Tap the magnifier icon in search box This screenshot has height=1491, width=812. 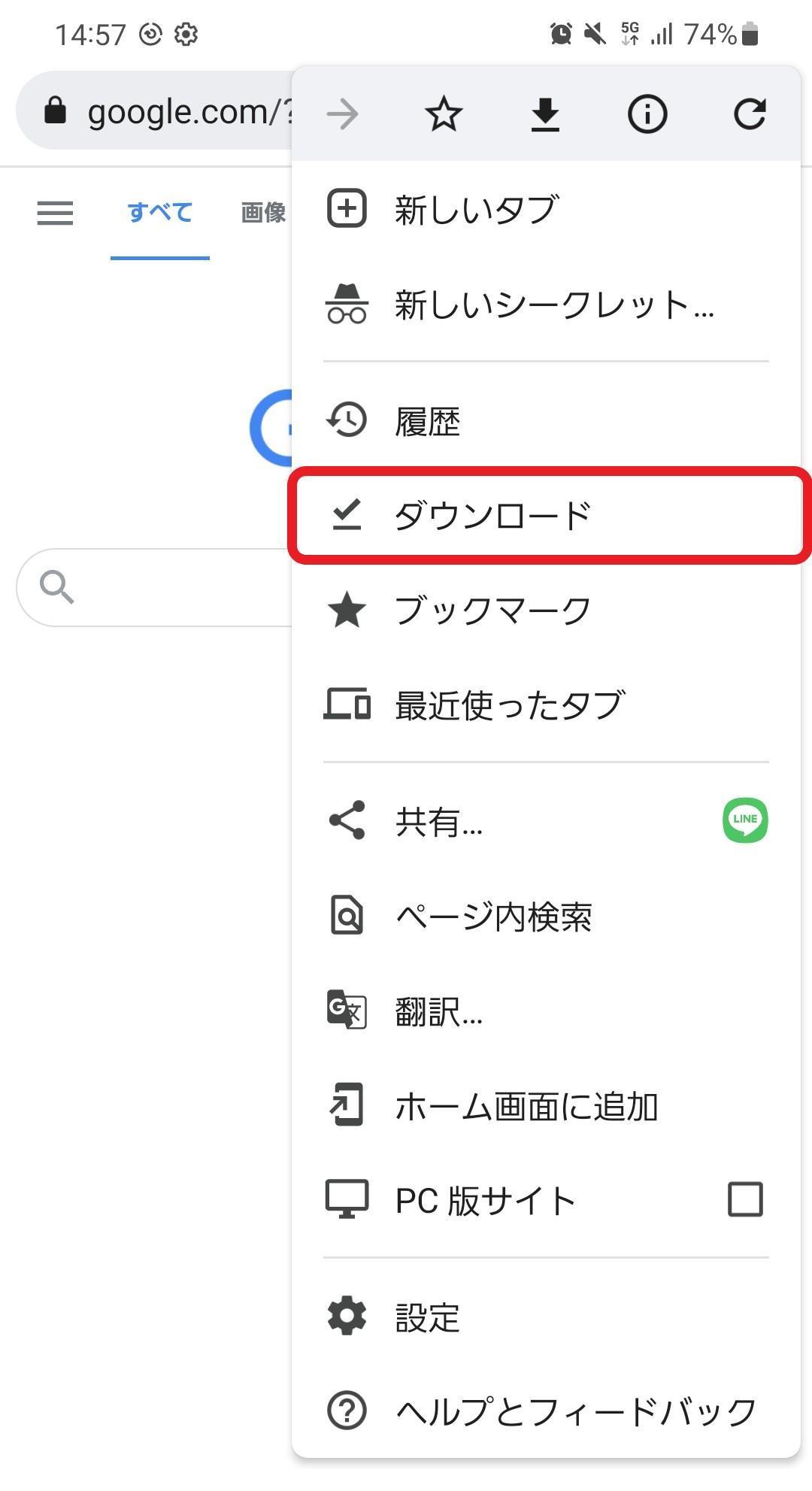57,587
